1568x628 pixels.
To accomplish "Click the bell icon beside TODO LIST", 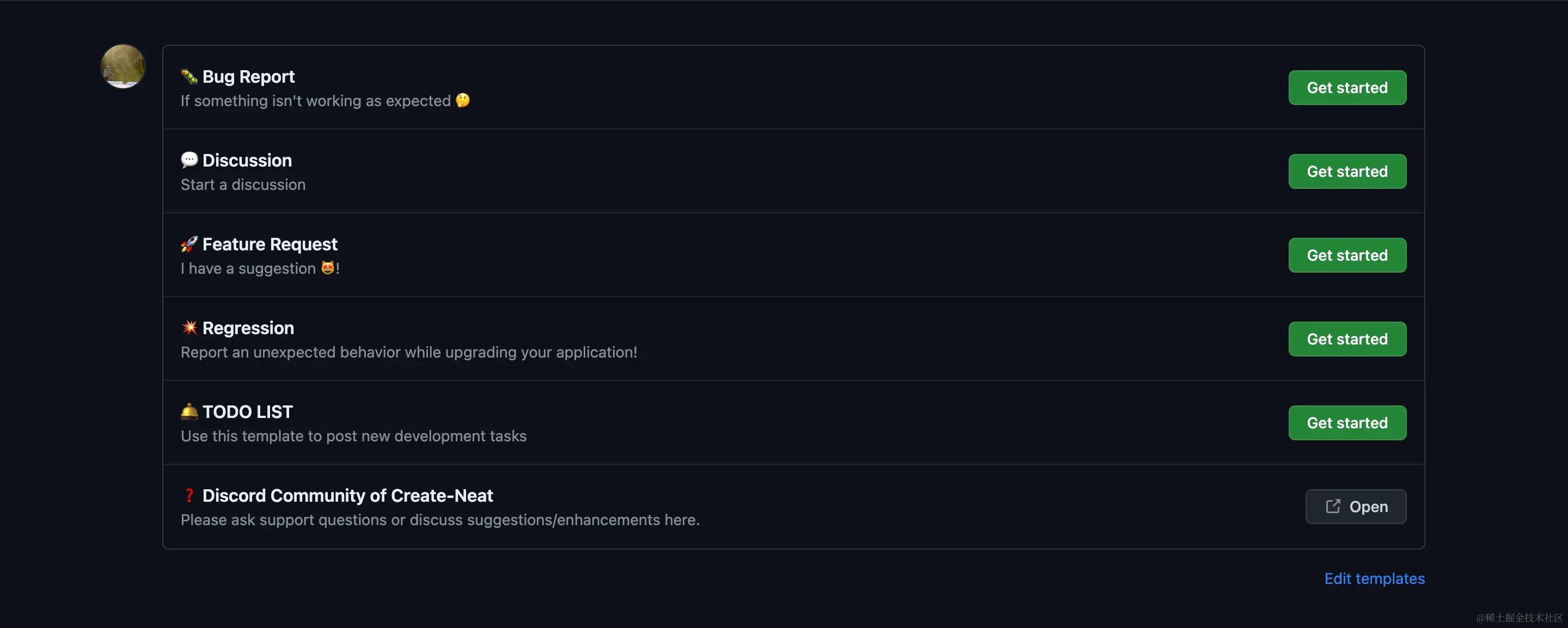I will [x=189, y=411].
